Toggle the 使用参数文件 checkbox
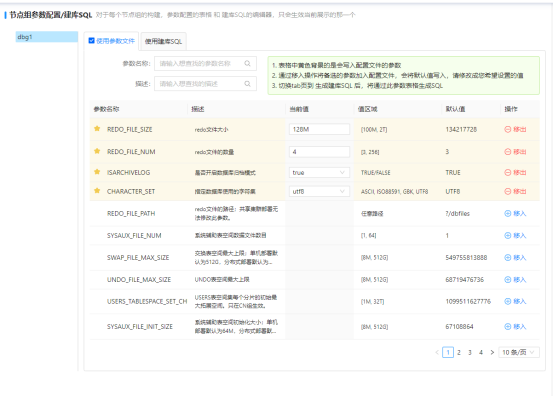The image size is (553, 397). [x=92, y=41]
